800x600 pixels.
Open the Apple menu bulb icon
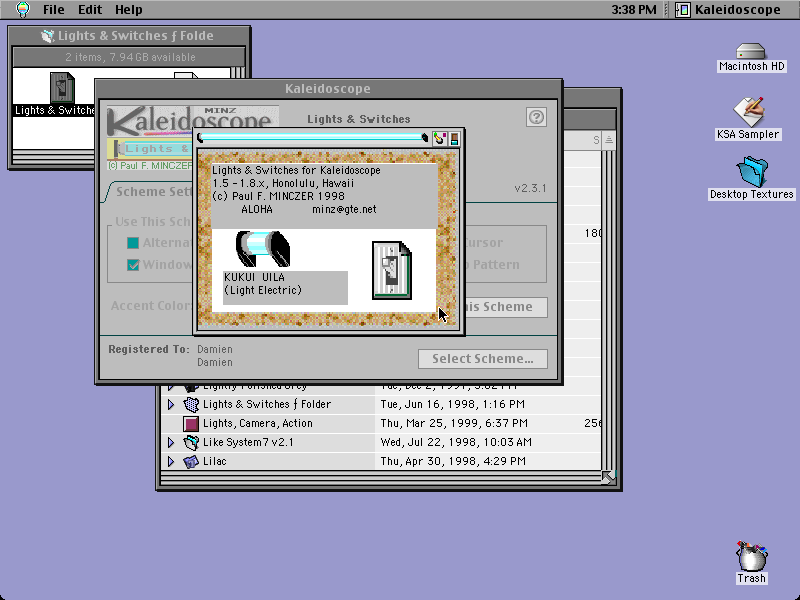(x=22, y=9)
